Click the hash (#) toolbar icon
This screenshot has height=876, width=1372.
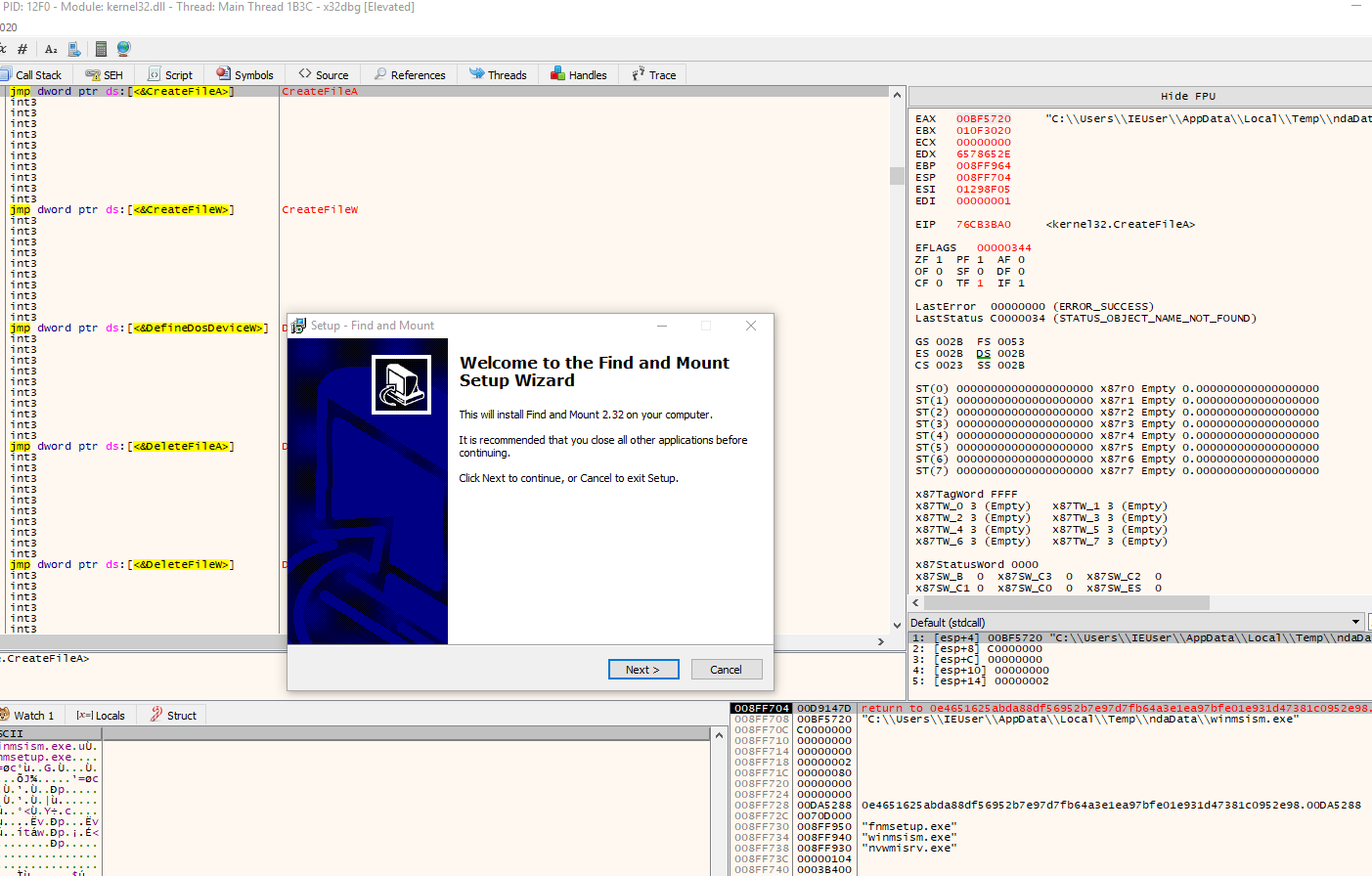(22, 49)
